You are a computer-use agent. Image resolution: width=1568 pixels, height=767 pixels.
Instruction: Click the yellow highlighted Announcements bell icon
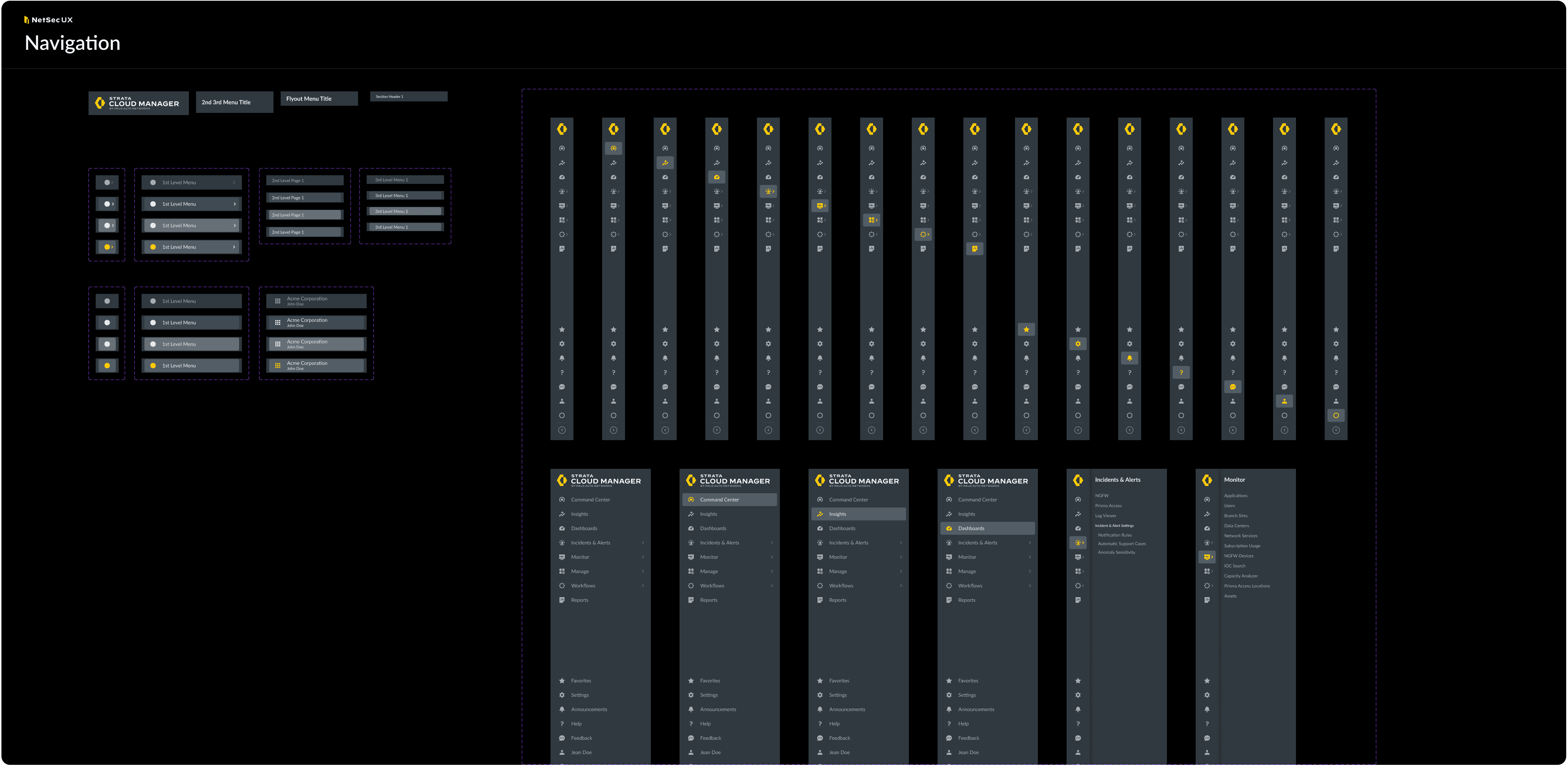click(1130, 358)
